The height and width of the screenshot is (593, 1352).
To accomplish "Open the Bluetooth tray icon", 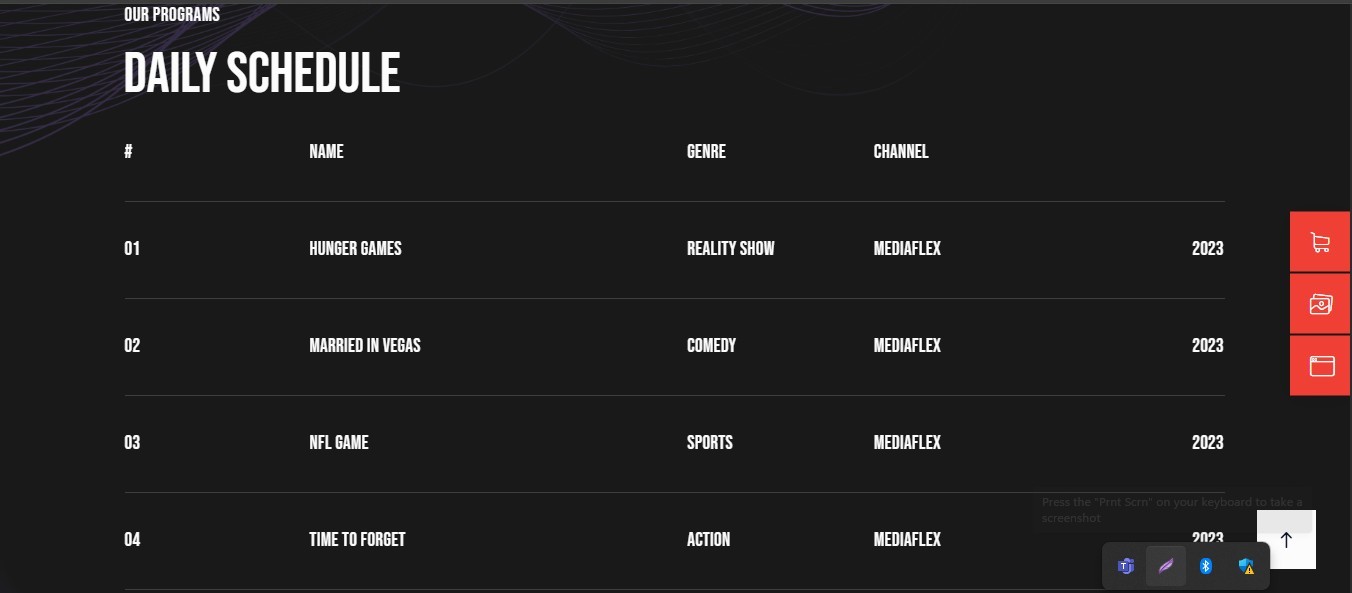I will coord(1206,566).
